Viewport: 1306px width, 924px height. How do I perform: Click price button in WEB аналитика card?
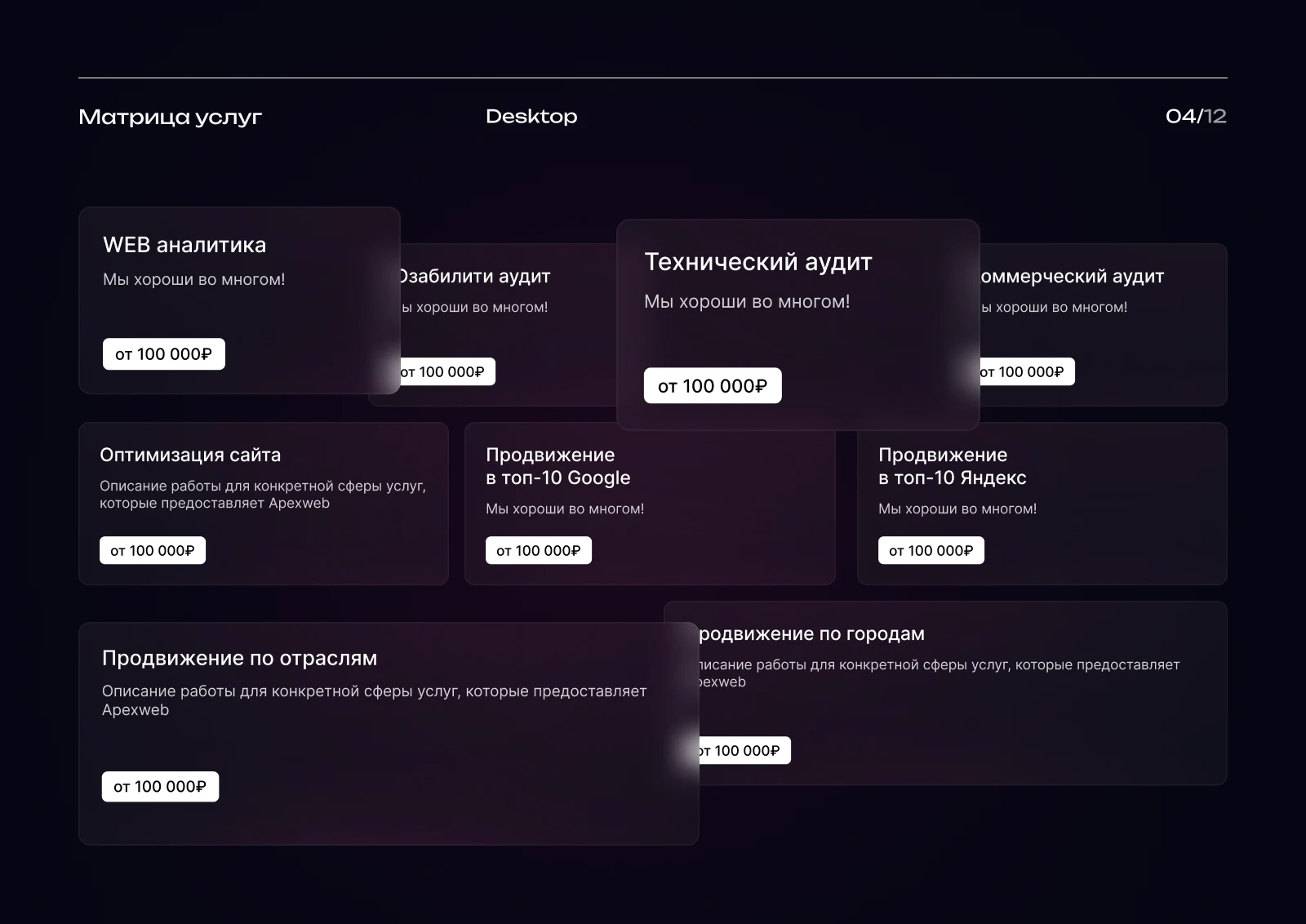pyautogui.click(x=163, y=354)
